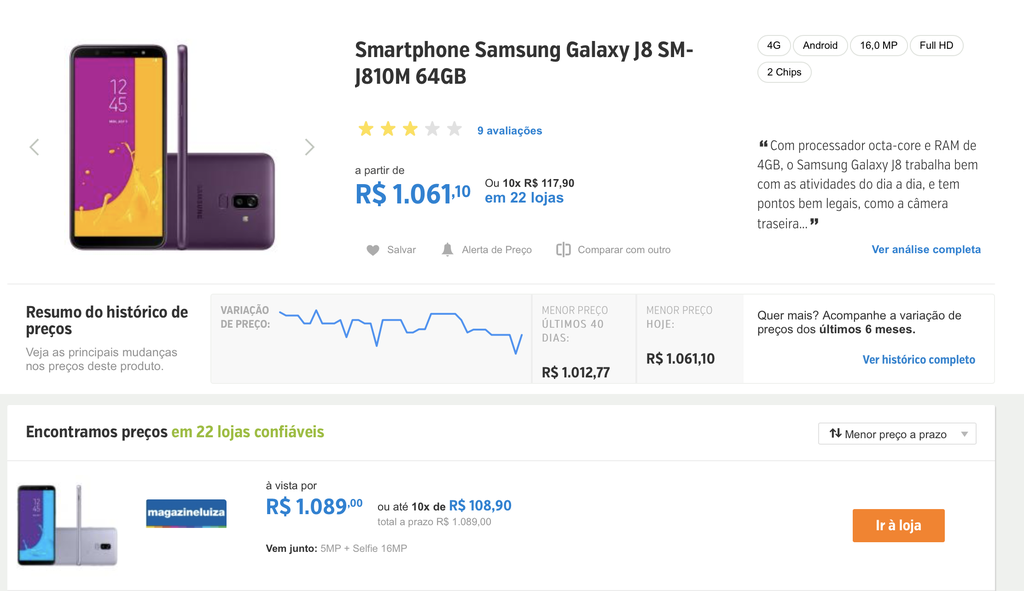1024x591 pixels.
Task: Open 'Ver histórico completo' link
Action: (x=919, y=360)
